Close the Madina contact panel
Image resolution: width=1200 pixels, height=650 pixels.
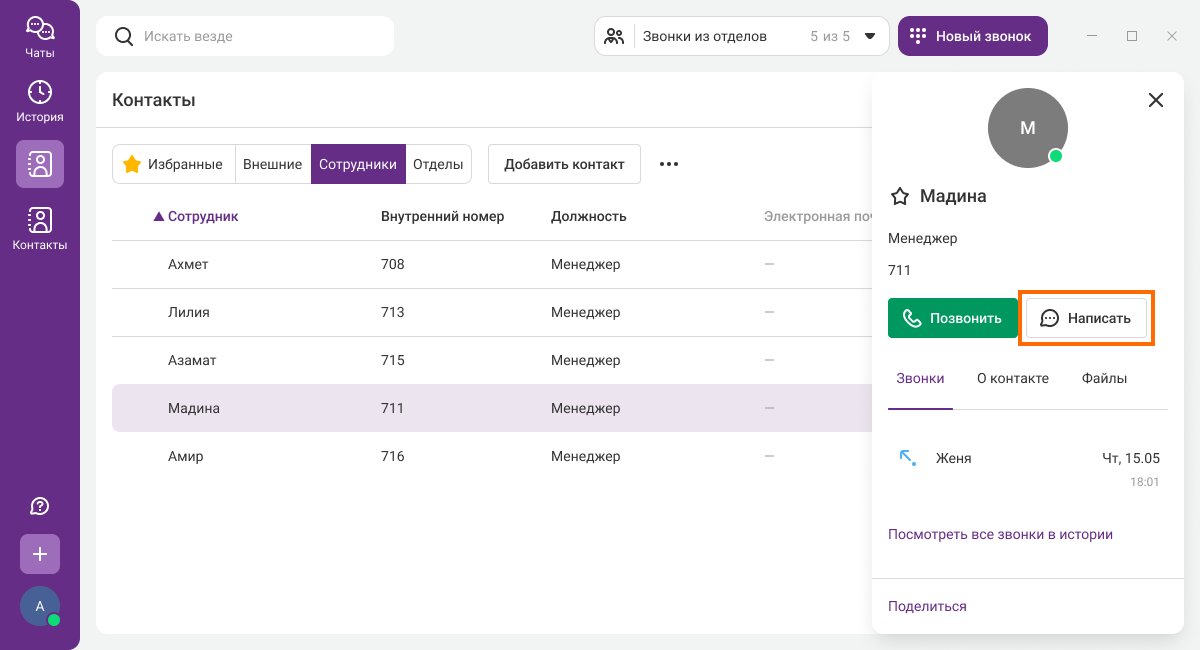[x=1156, y=100]
